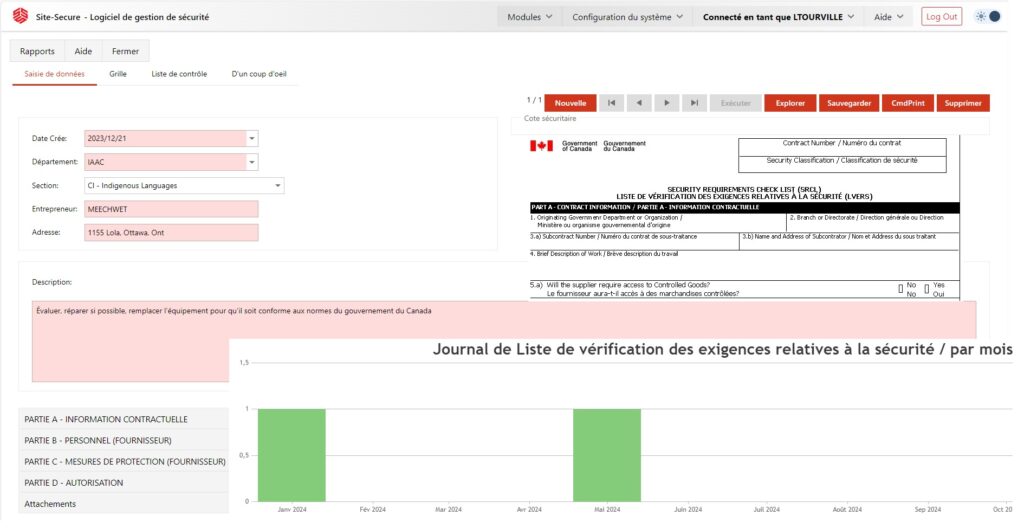
Task: Click the Cote sécuritaire label
Action: pos(550,119)
